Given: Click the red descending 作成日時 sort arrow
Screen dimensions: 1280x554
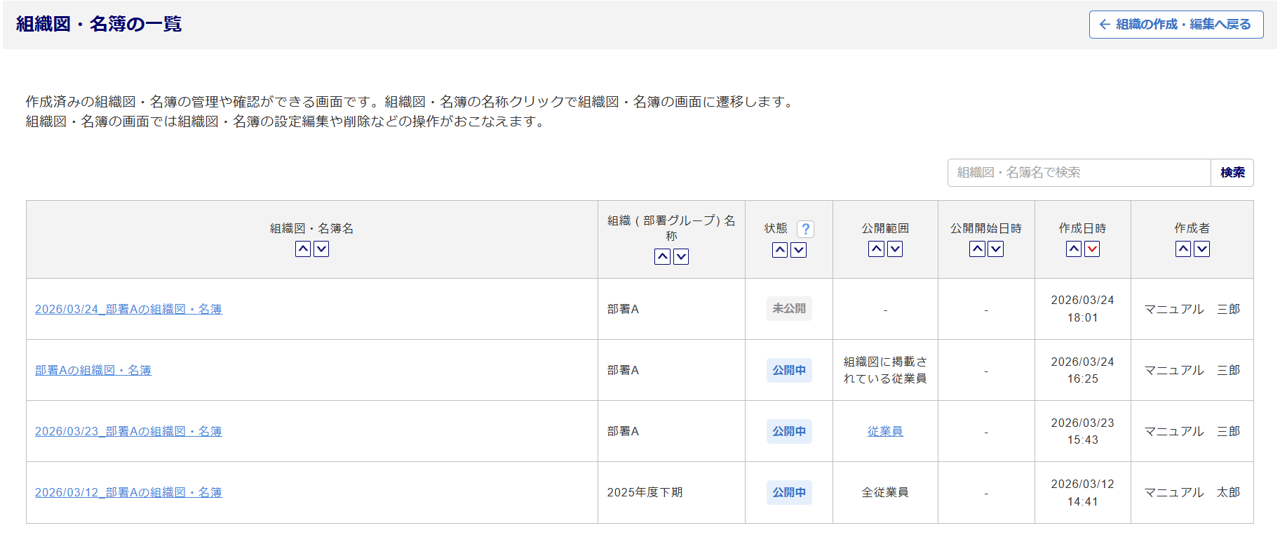Looking at the screenshot, I should pos(1092,249).
